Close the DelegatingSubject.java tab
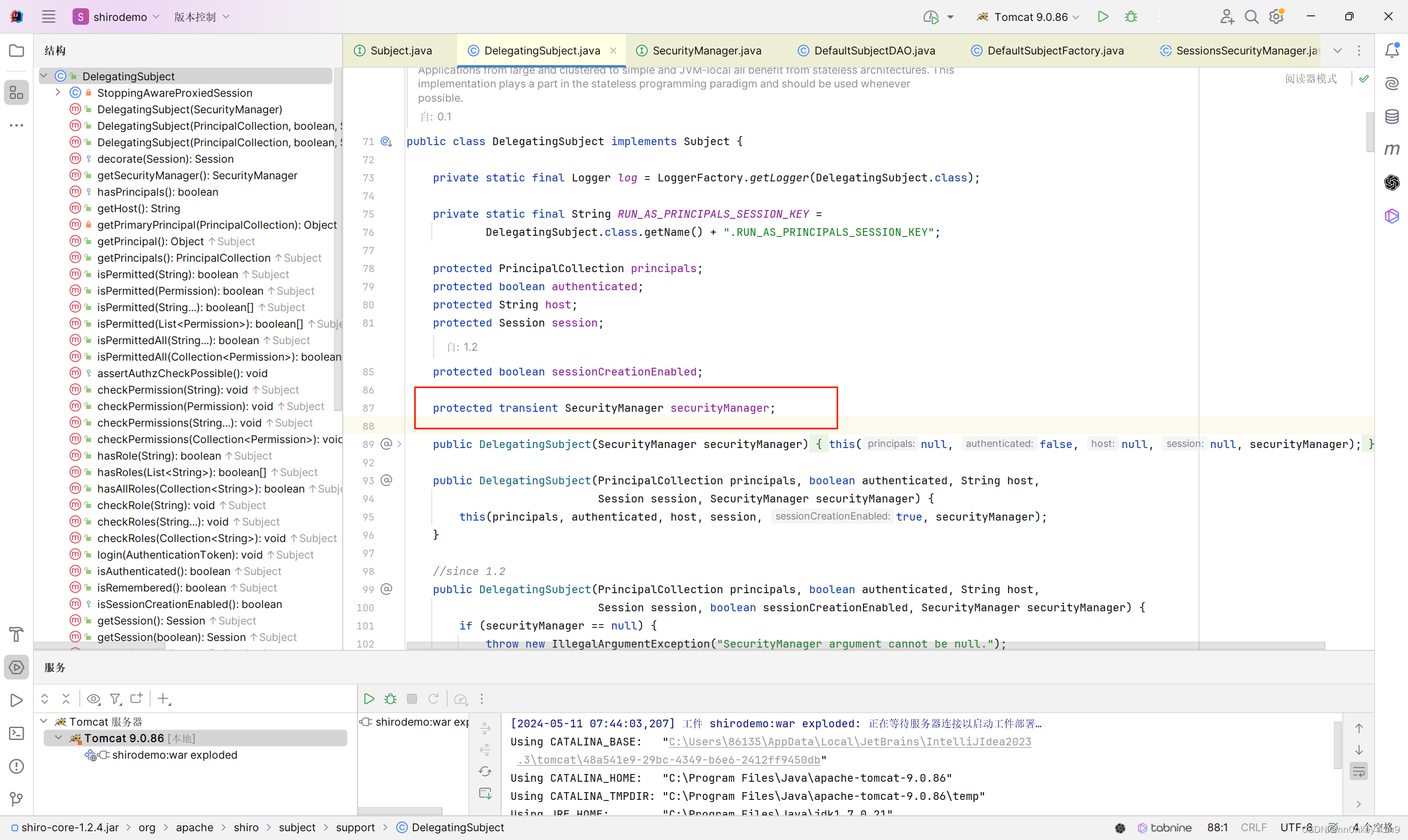 pos(613,51)
